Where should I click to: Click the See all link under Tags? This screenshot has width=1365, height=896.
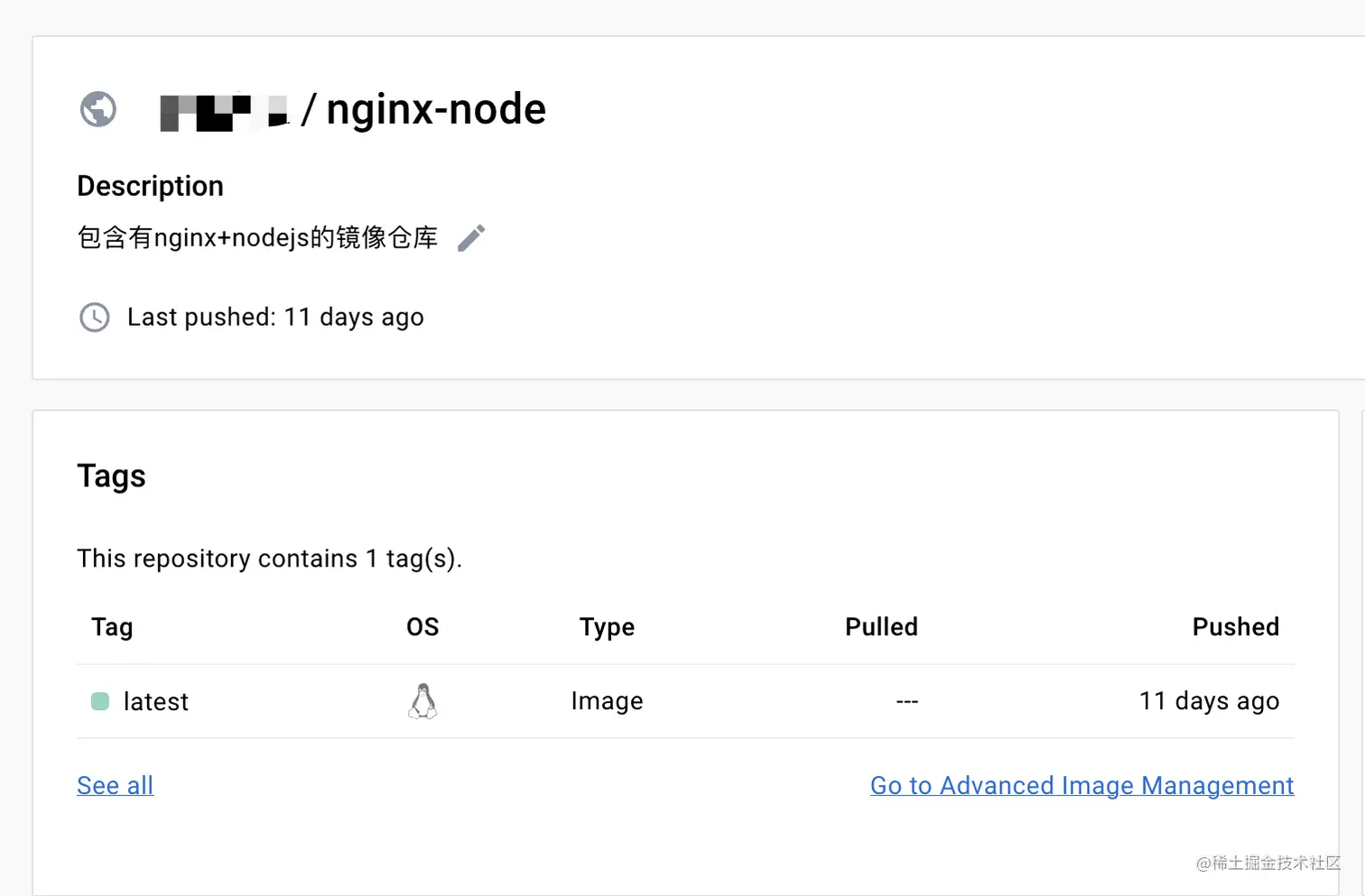[x=115, y=785]
